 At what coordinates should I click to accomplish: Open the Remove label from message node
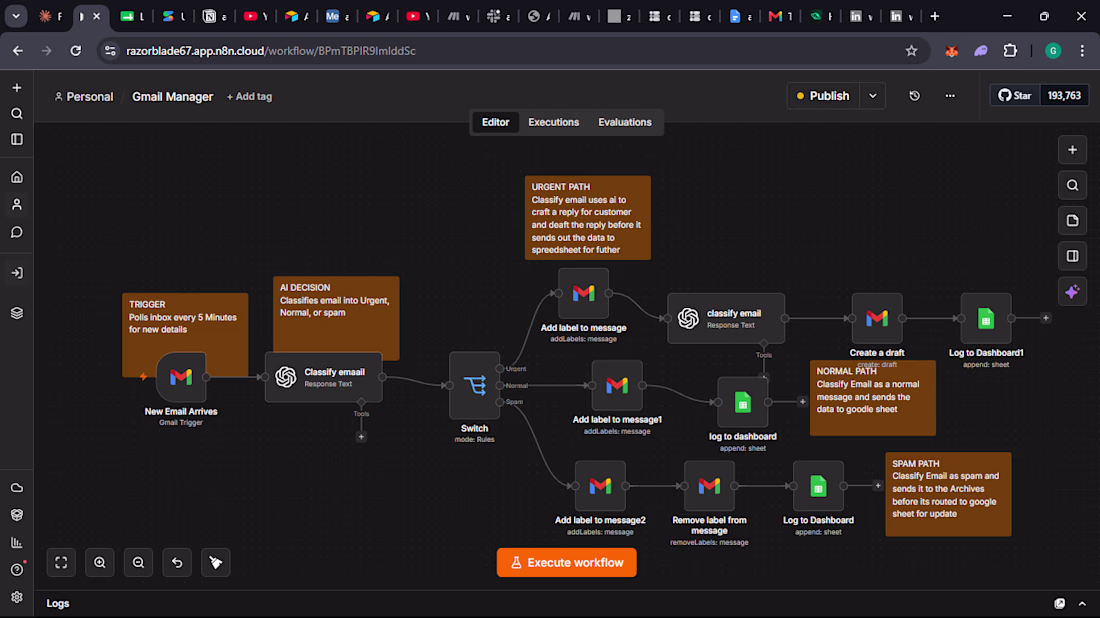709,485
